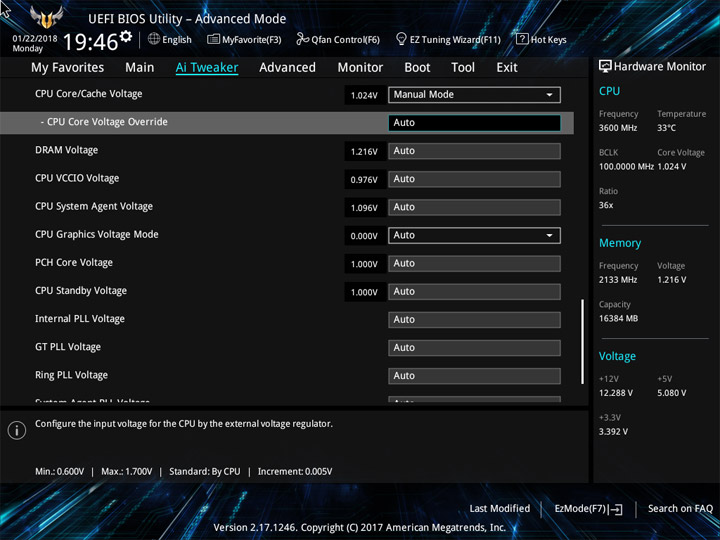
Task: Click the 0.000V graphics voltage readout
Action: pos(364,236)
